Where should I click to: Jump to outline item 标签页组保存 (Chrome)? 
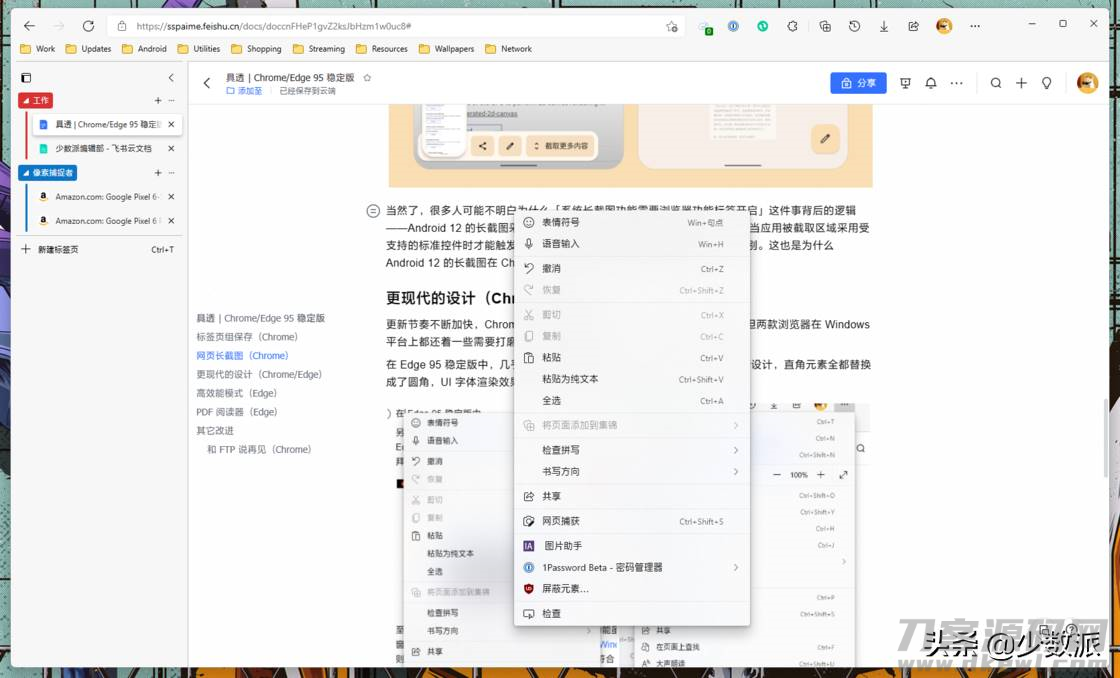pos(246,336)
